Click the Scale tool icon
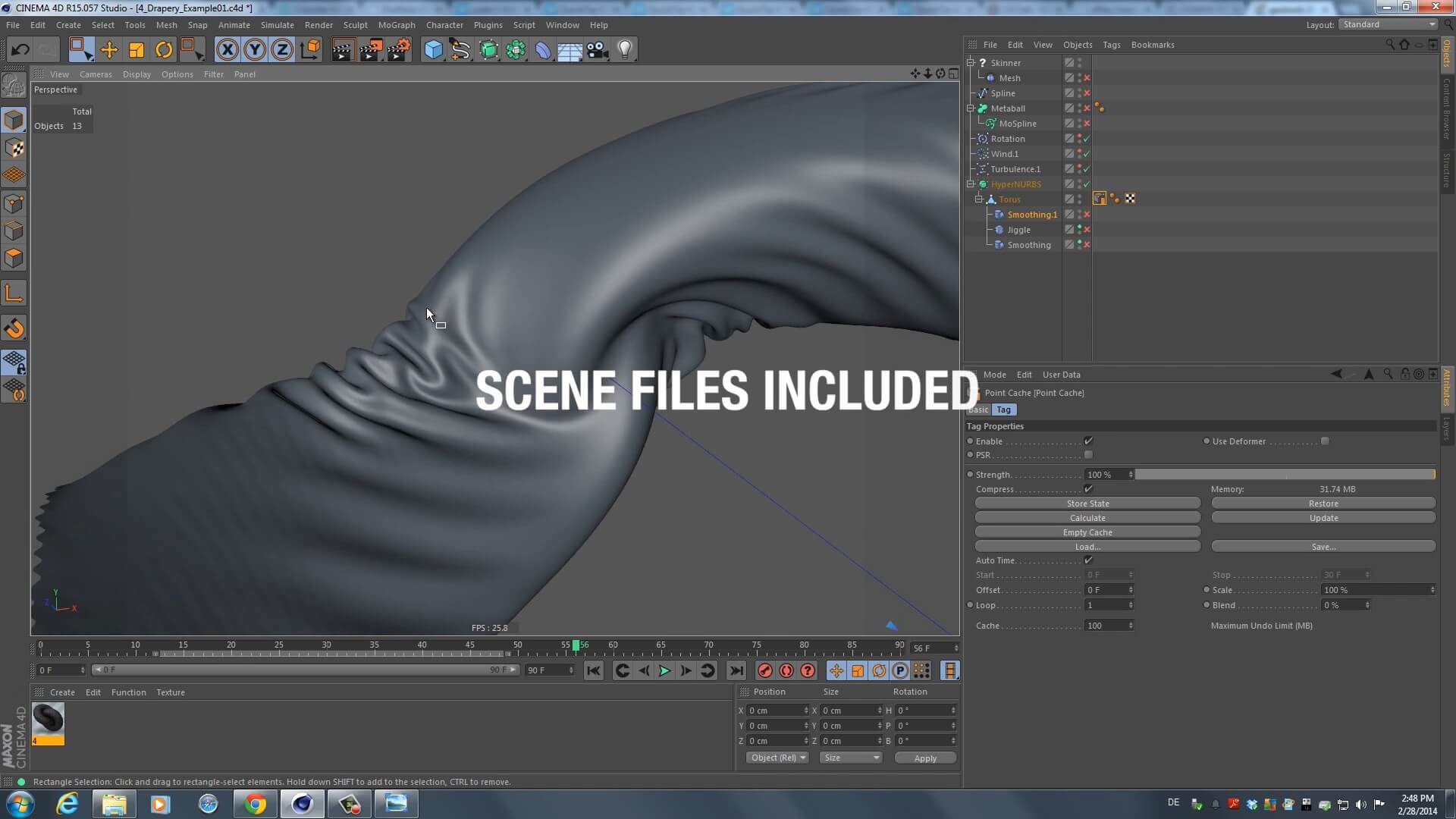 tap(136, 50)
